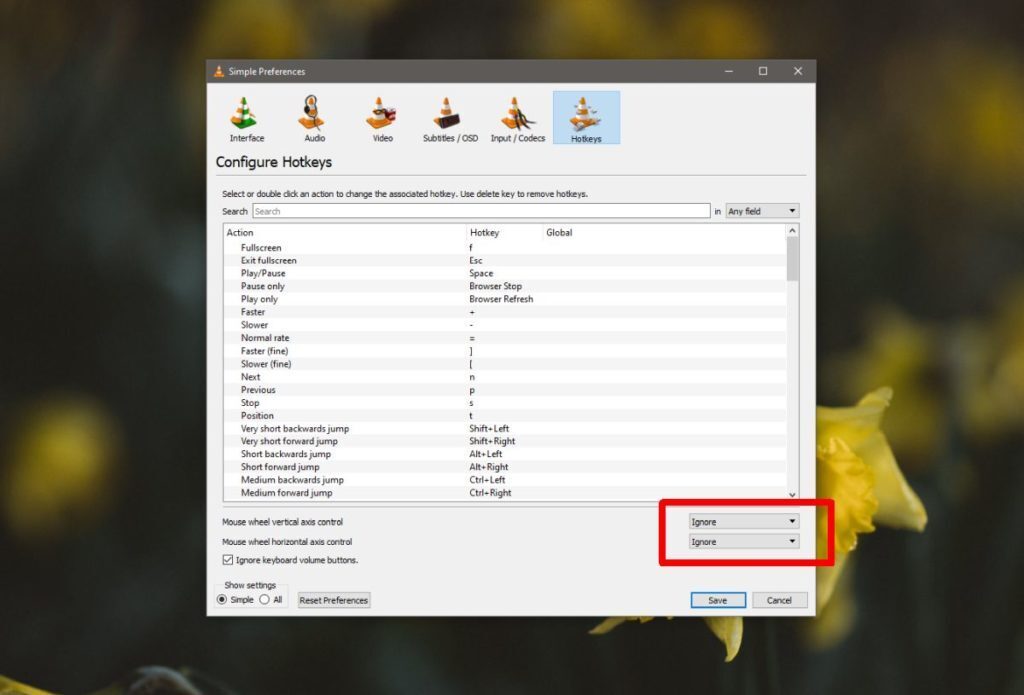Click inside the hotkey Search box
Screen dimensions: 1024x695
[480, 210]
